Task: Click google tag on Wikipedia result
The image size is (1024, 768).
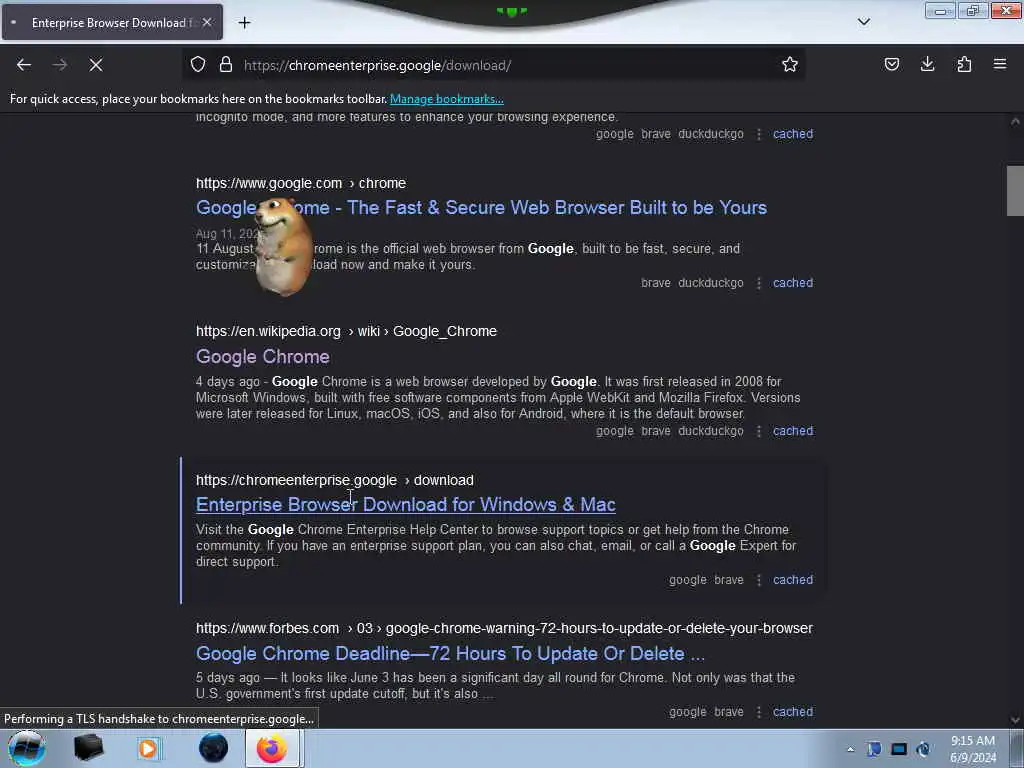Action: (615, 431)
